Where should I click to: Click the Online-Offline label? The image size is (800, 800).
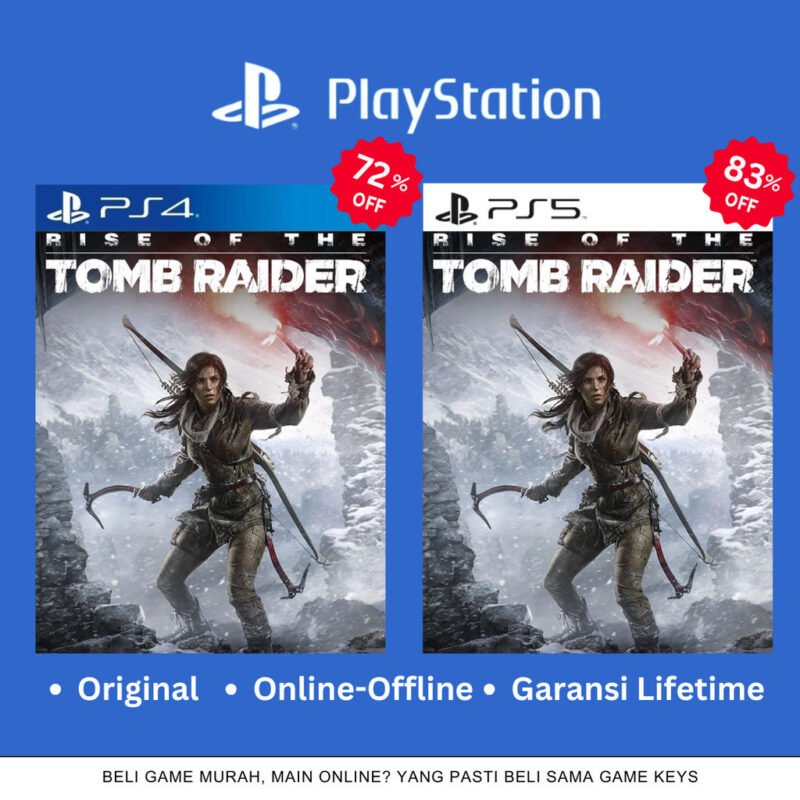click(363, 689)
